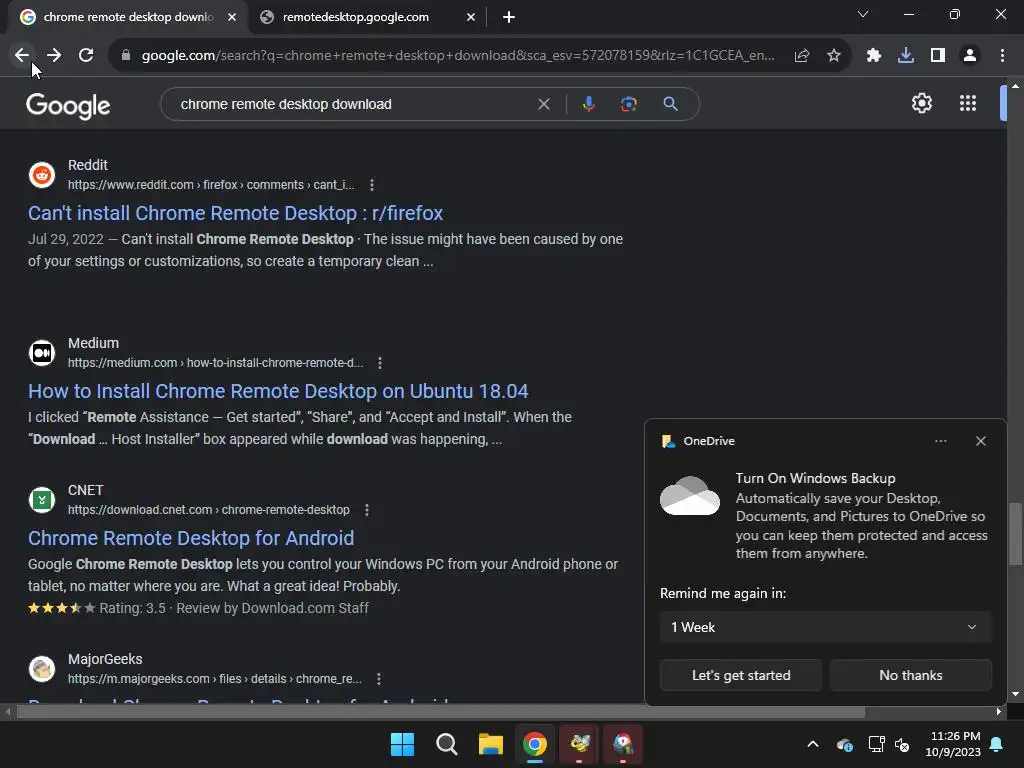Toggle the Chrome side panel icon
1024x768 pixels.
point(938,56)
